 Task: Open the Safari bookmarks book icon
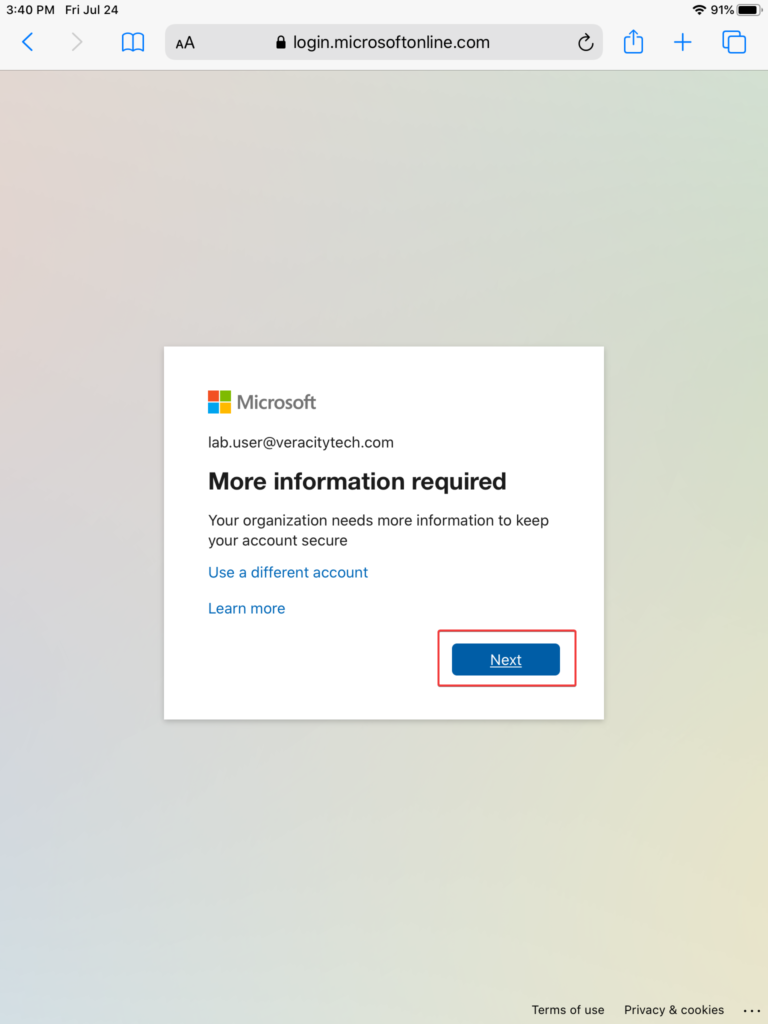pos(132,42)
